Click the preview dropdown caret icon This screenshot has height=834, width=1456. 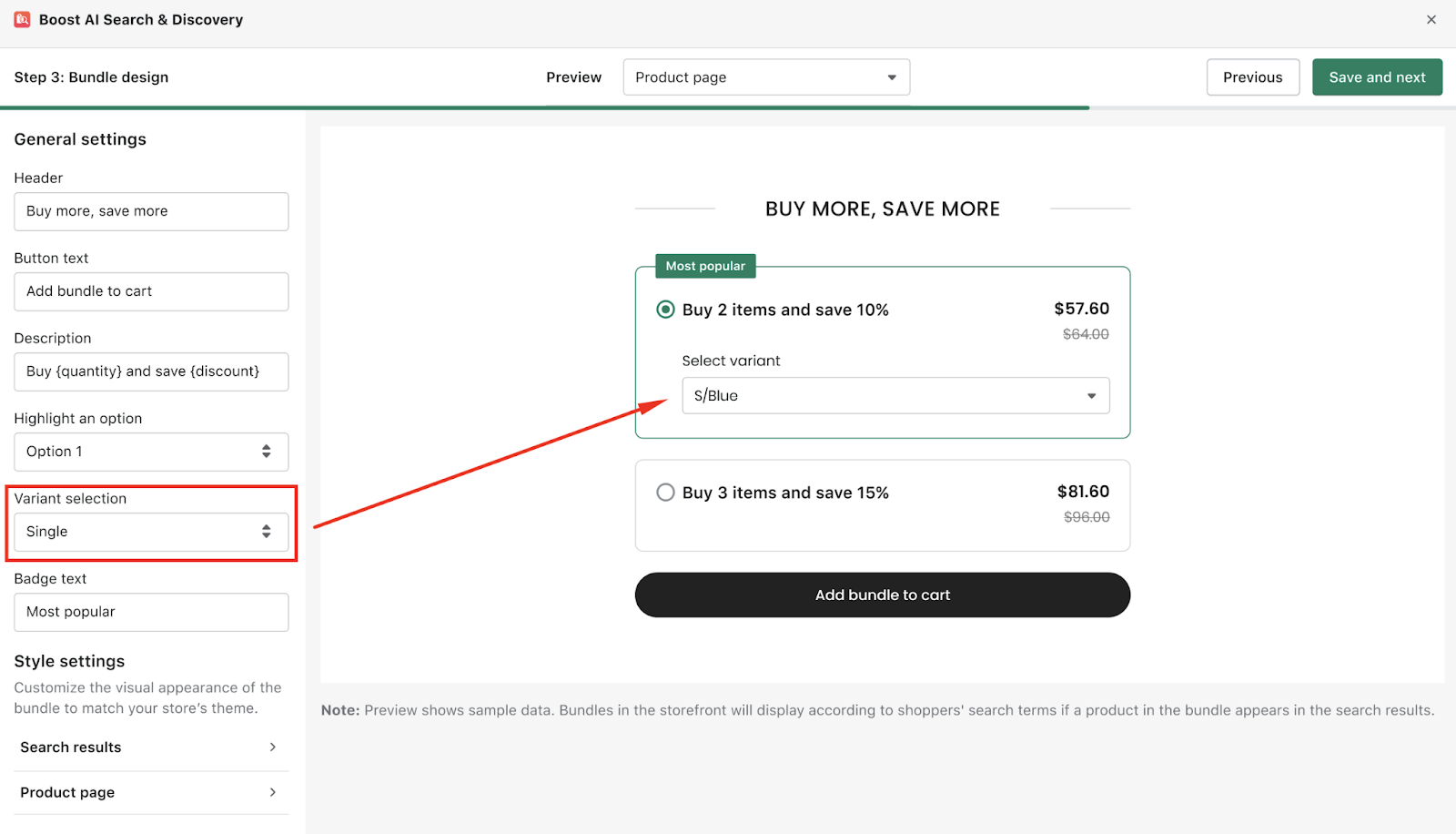pyautogui.click(x=890, y=76)
